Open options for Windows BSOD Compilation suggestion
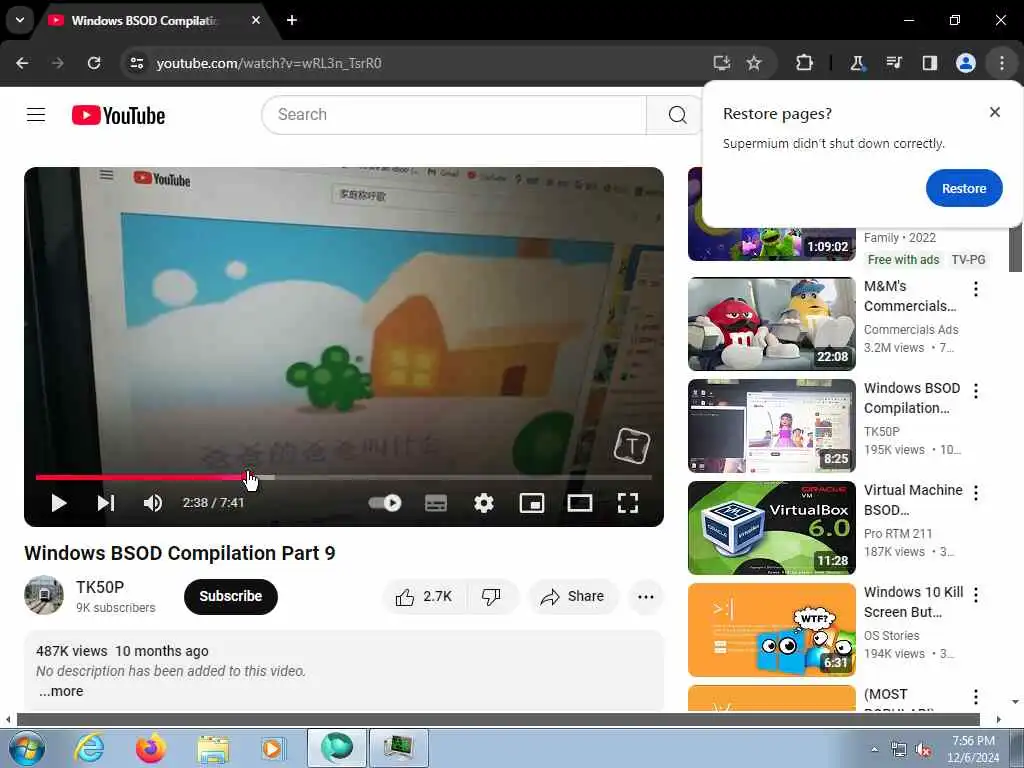 pyautogui.click(x=976, y=391)
